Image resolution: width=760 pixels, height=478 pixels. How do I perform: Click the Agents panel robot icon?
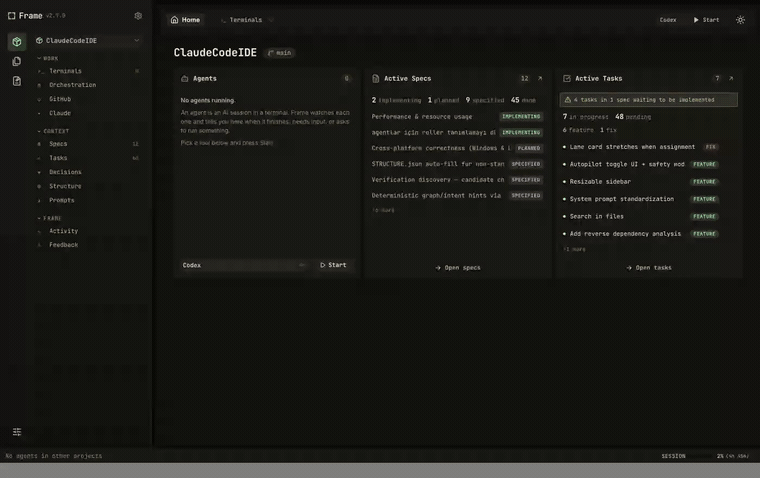tap(185, 79)
